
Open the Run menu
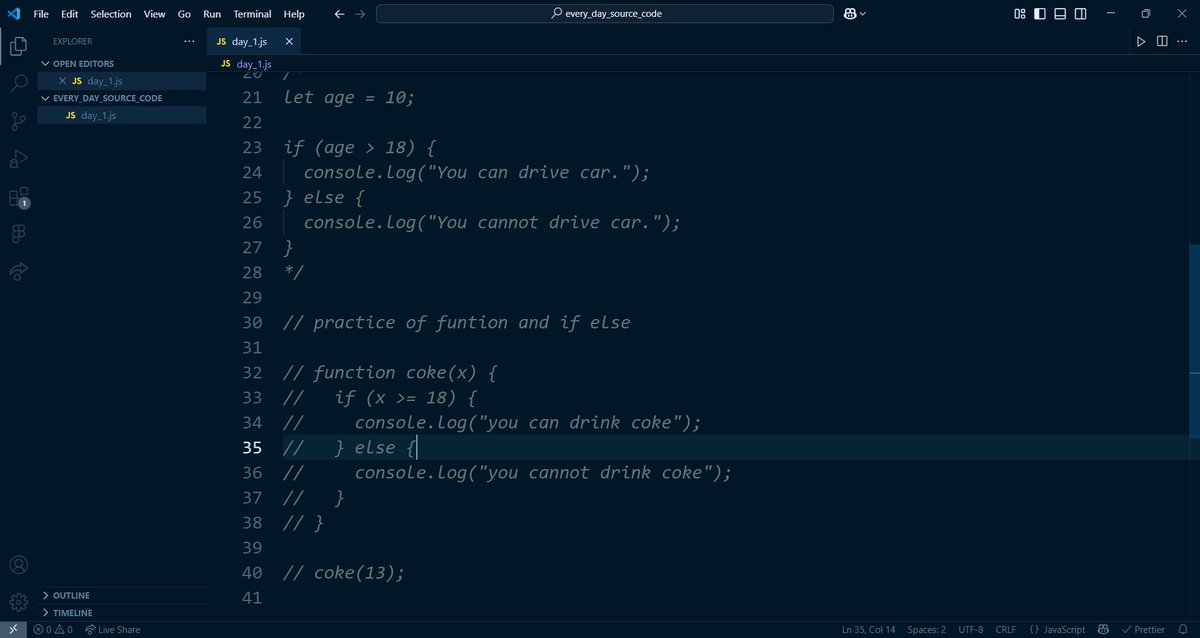click(212, 14)
